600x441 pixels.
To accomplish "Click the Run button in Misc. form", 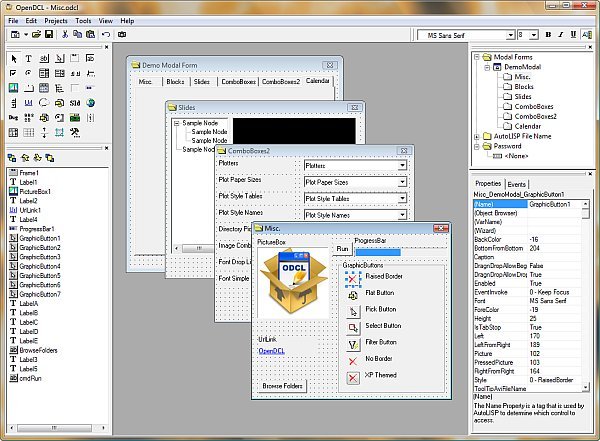I will [342, 249].
